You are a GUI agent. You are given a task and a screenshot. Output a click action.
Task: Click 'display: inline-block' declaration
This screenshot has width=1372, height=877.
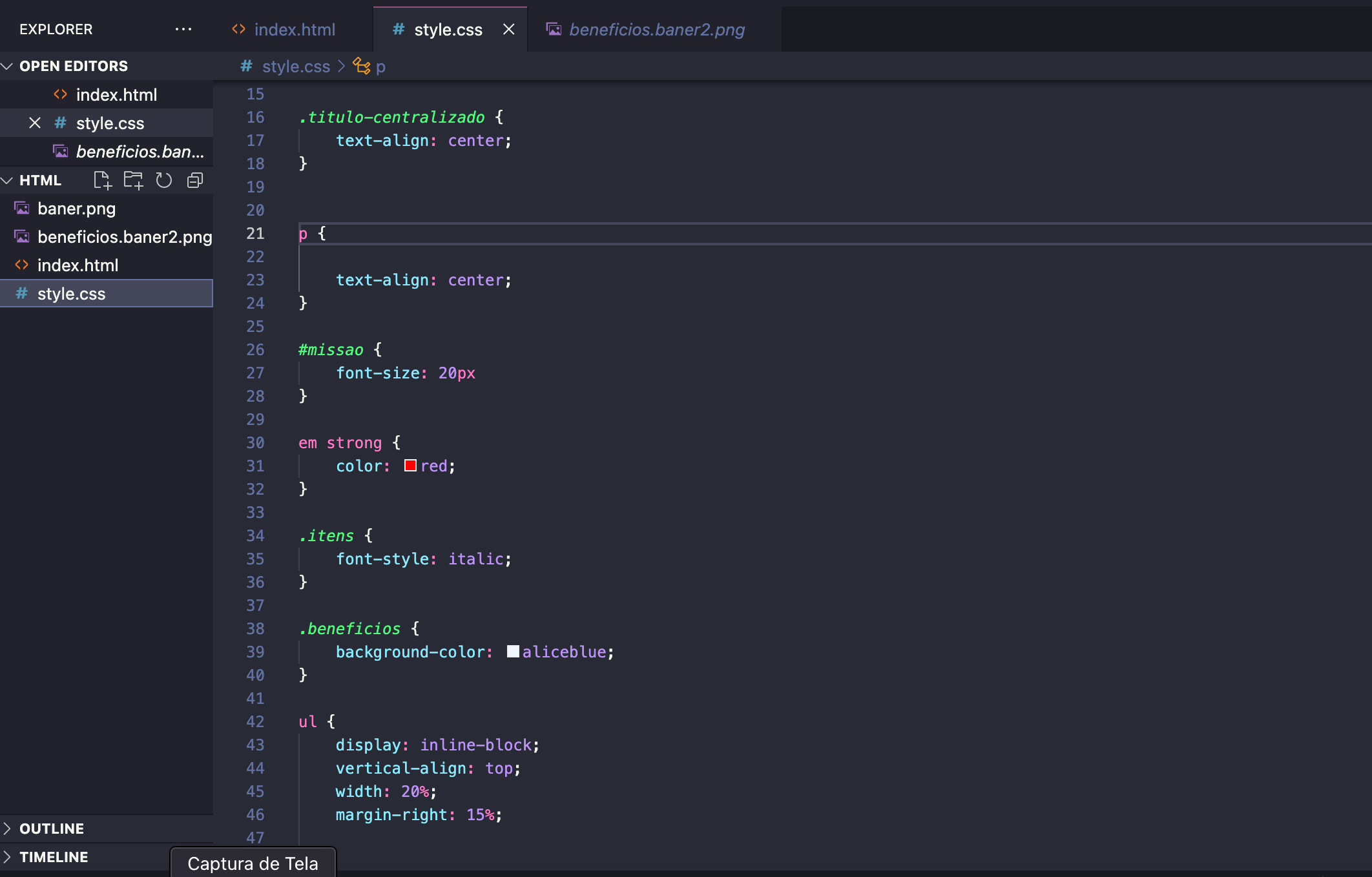[x=437, y=745]
